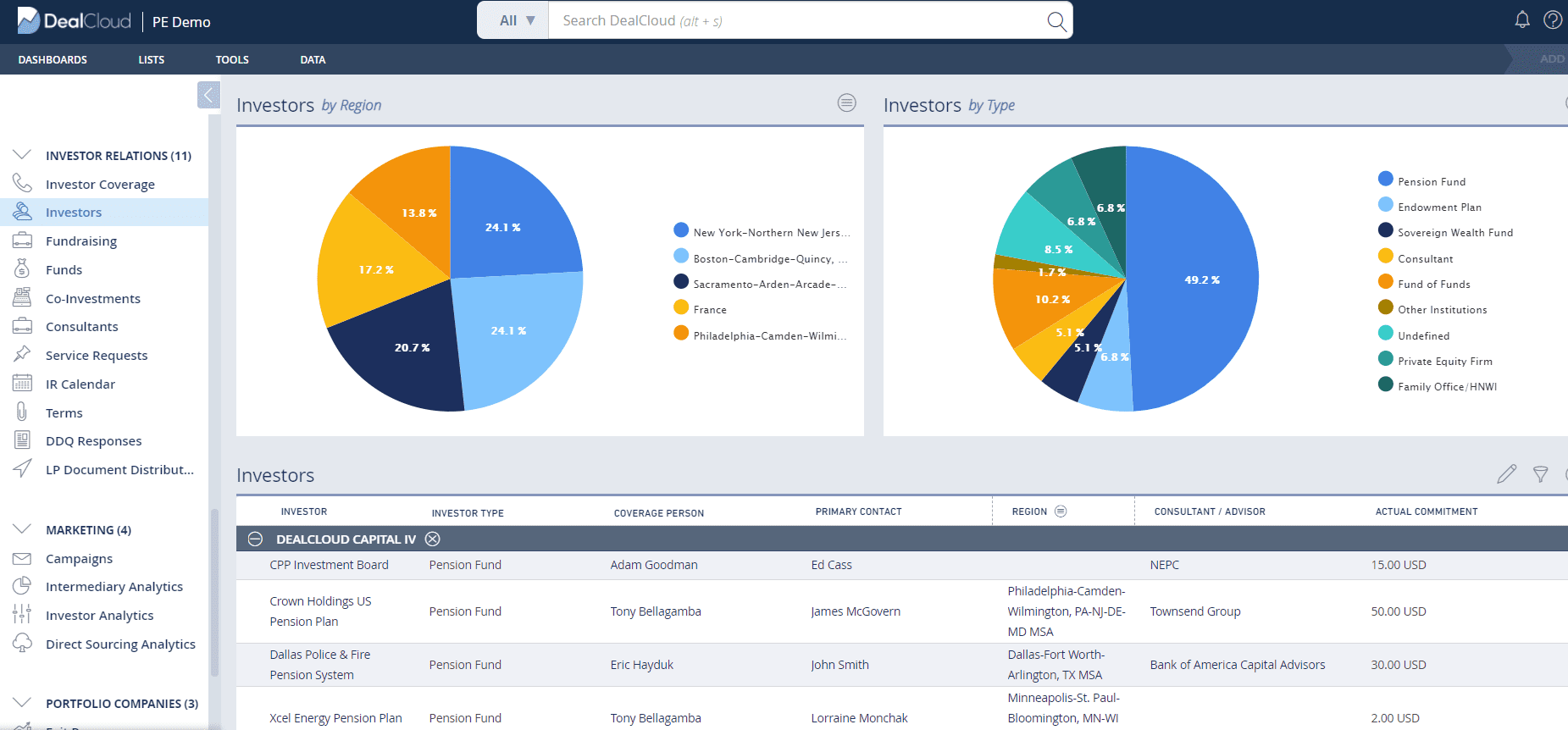Open Dallas Police & Fire Pension System

319,665
